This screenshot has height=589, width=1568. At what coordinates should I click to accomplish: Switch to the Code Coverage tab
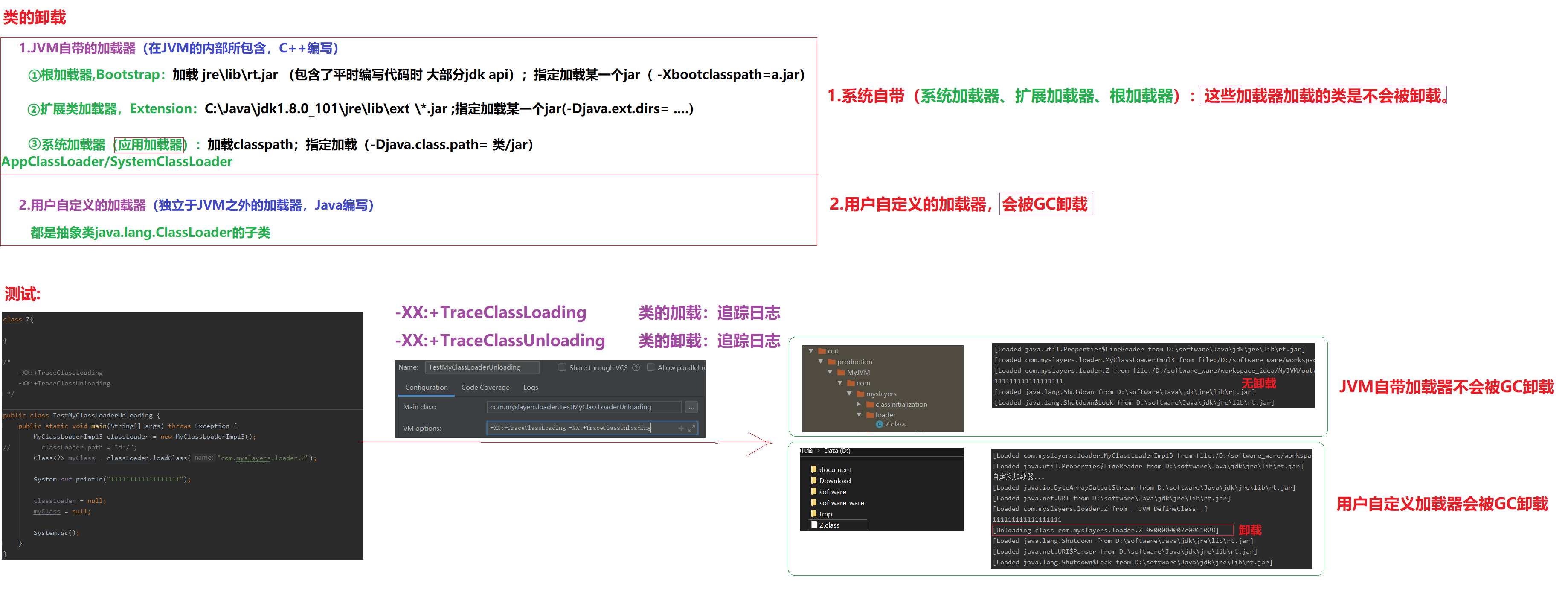point(485,388)
